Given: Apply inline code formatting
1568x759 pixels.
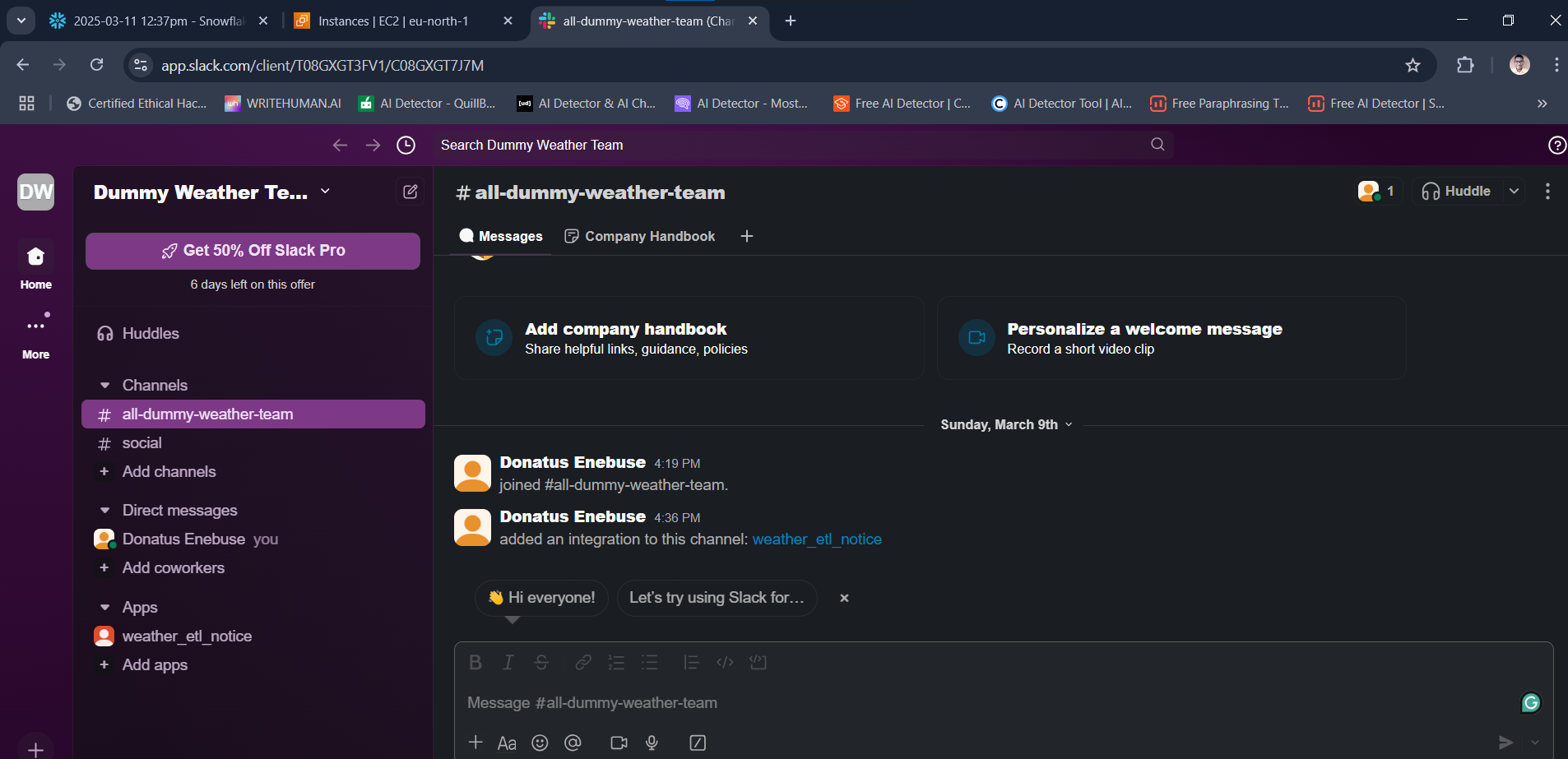Looking at the screenshot, I should click(x=725, y=663).
